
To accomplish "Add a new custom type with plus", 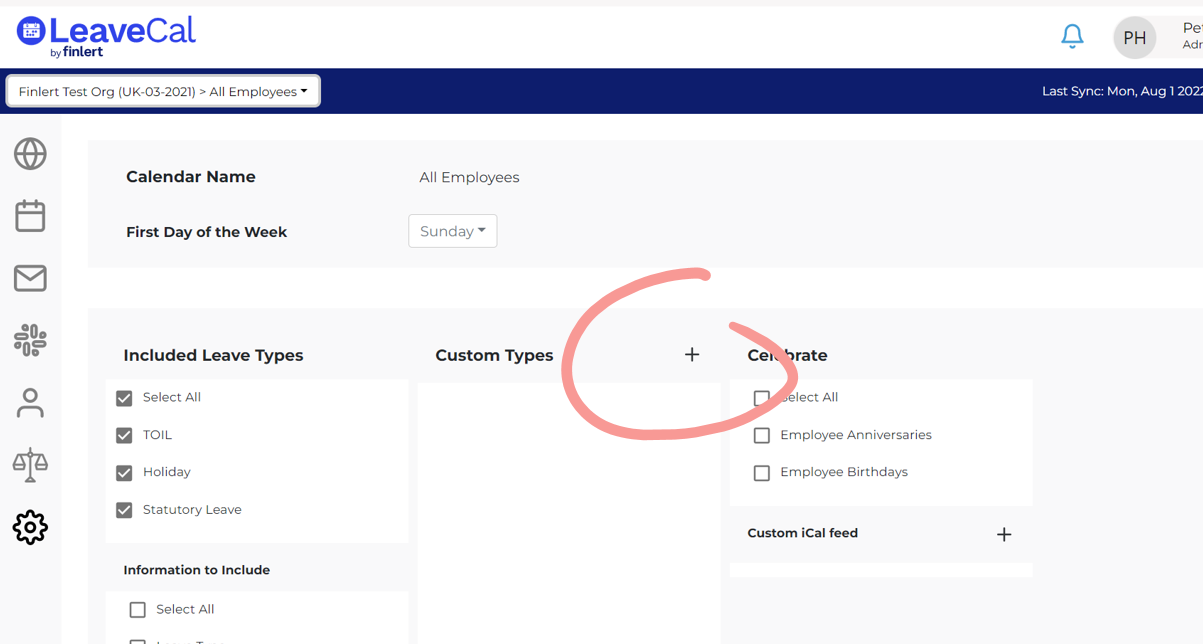I will point(692,355).
